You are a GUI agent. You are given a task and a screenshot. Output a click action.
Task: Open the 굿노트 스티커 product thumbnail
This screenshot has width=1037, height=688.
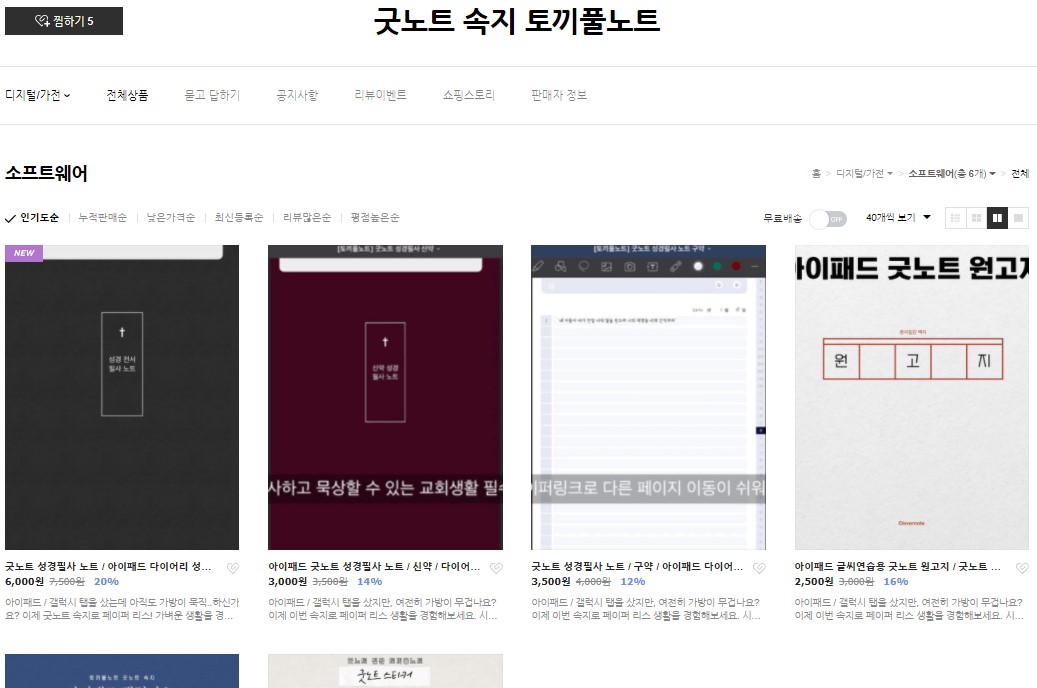point(385,671)
